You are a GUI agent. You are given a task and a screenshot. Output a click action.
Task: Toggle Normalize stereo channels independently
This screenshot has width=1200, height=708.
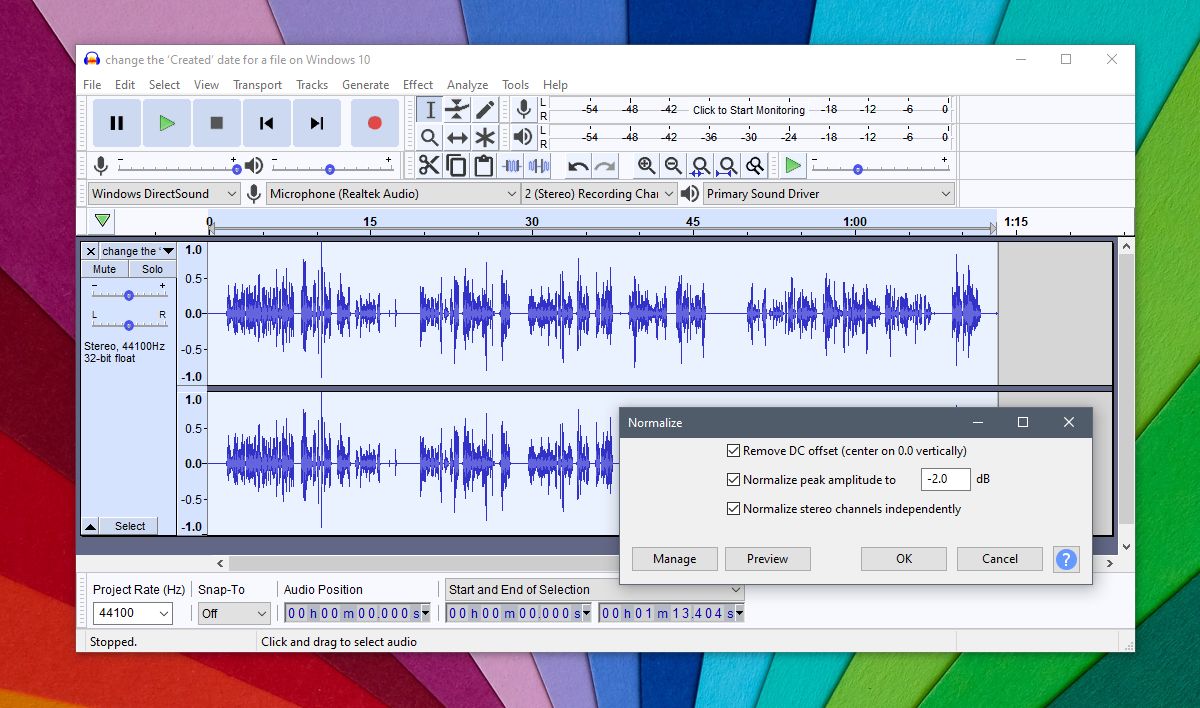734,508
